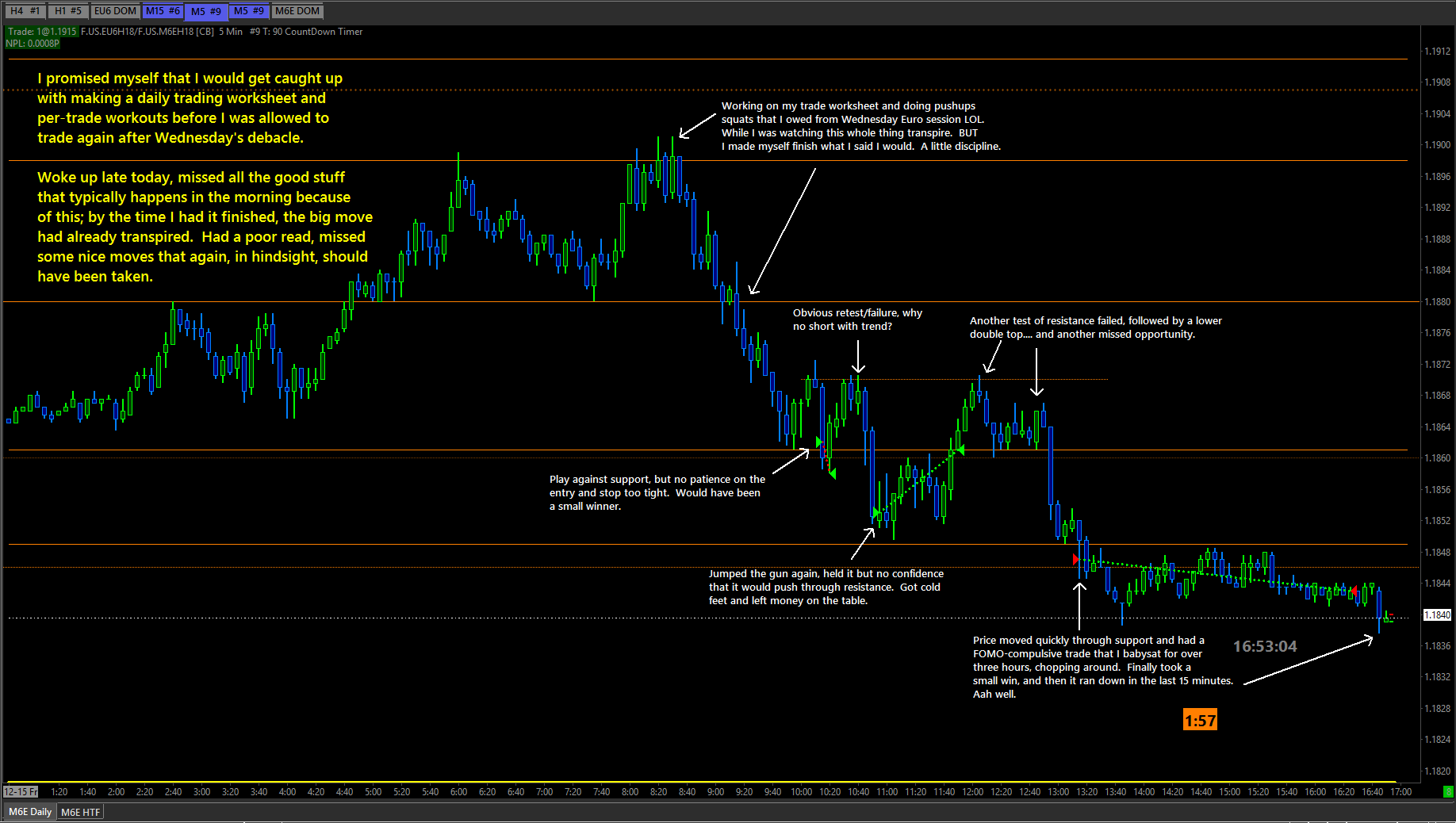
Task: Click the 10:00 time axis label
Action: click(x=801, y=792)
